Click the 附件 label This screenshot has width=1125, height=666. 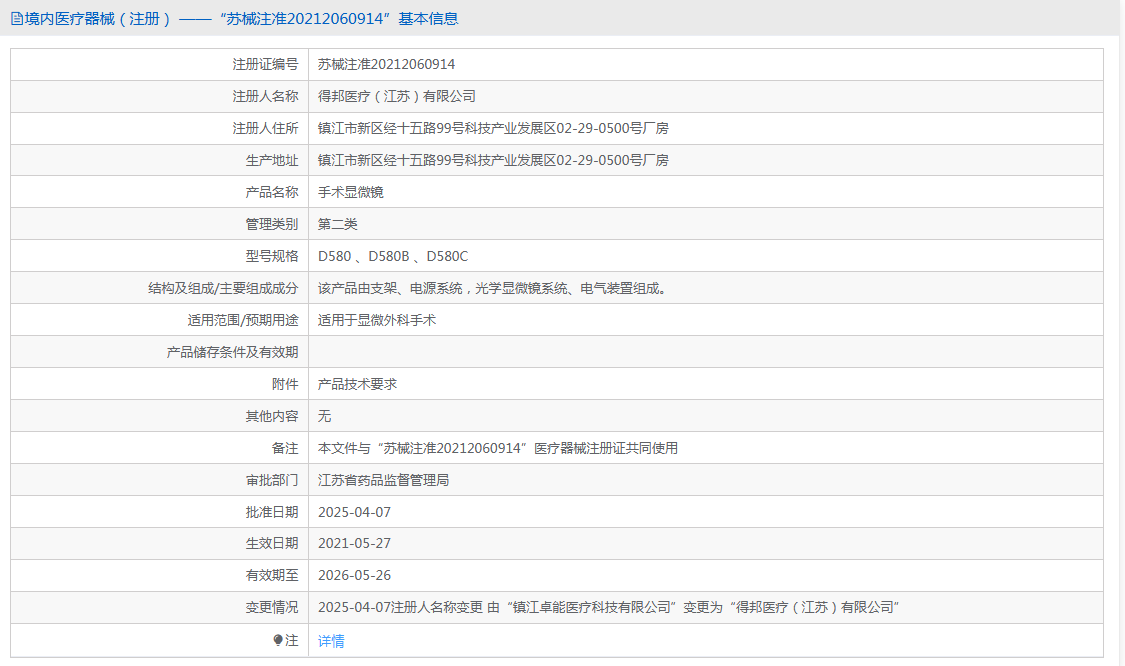pos(285,384)
